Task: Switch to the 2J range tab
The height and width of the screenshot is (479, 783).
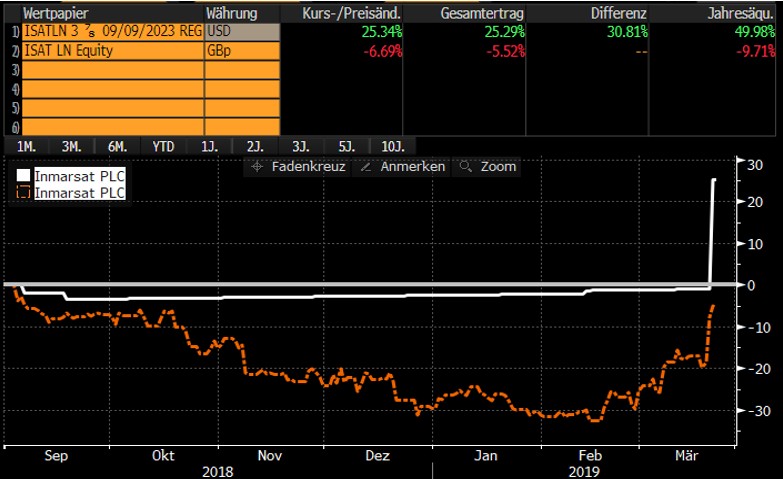Action: [x=255, y=146]
